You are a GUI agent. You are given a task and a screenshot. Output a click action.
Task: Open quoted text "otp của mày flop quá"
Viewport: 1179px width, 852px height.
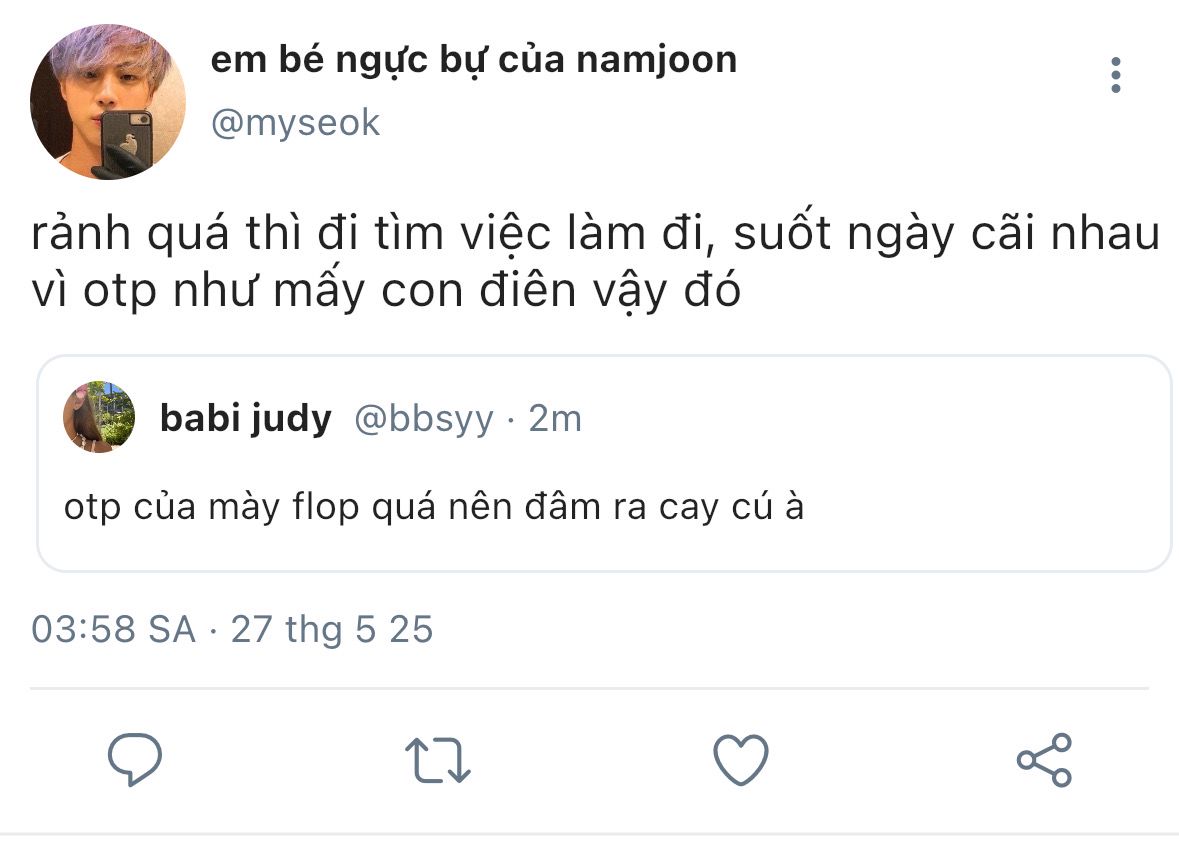(x=434, y=508)
